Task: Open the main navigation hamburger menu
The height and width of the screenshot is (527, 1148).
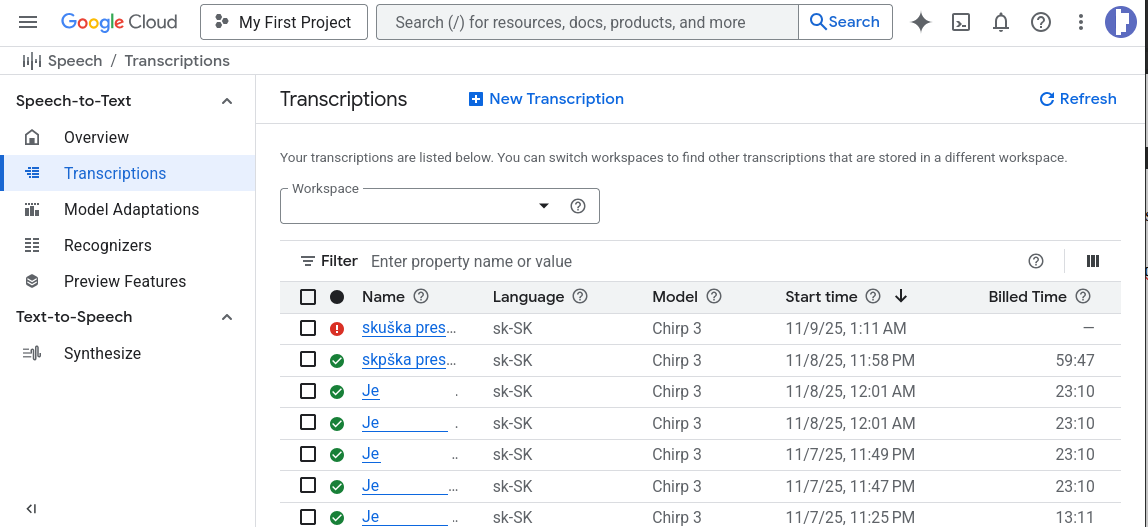Action: tap(28, 22)
